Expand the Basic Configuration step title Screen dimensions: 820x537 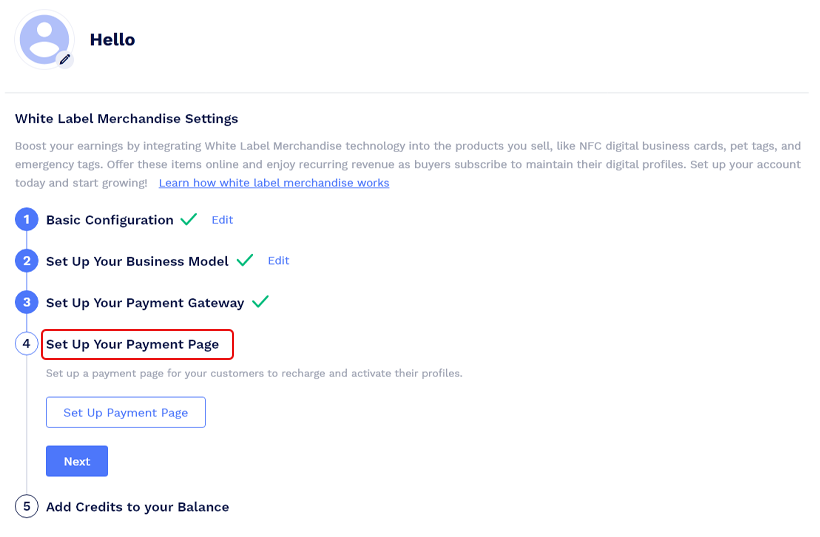(x=110, y=220)
